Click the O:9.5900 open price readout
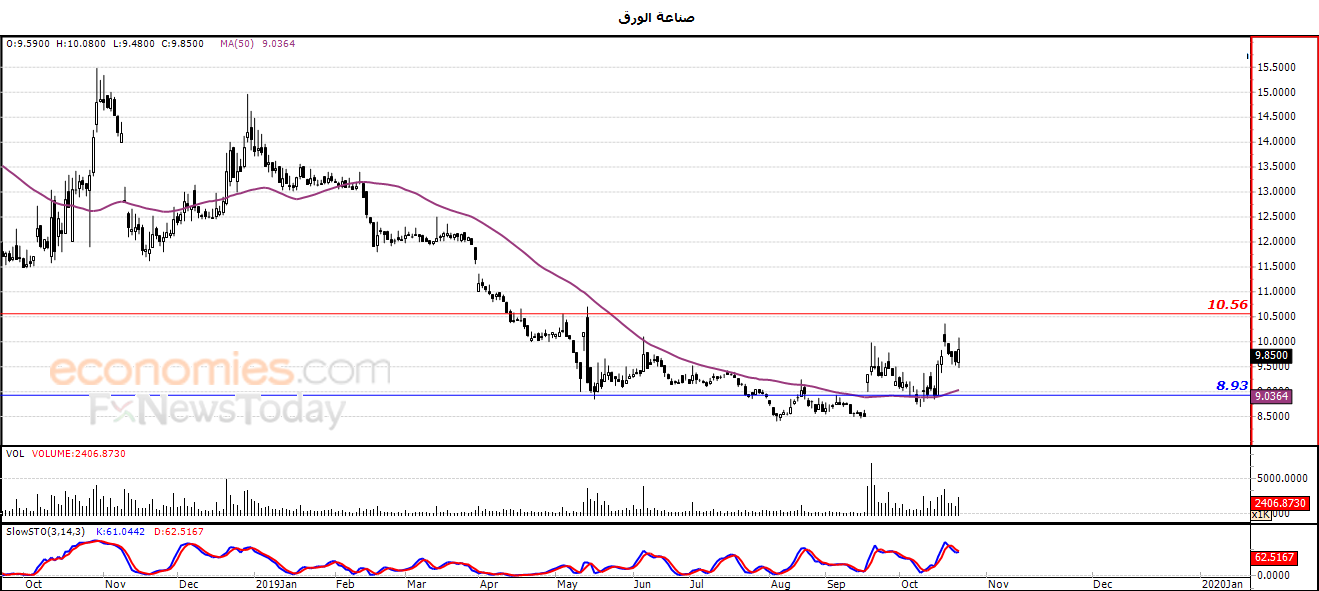Image resolution: width=1319 pixels, height=591 pixels. 28,43
